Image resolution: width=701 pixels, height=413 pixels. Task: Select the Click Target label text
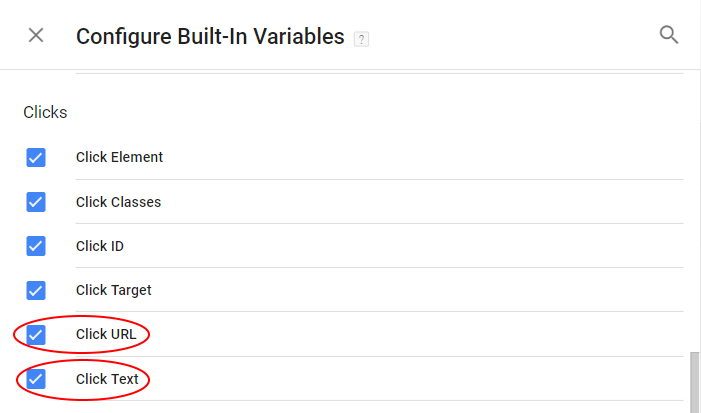[x=114, y=291]
